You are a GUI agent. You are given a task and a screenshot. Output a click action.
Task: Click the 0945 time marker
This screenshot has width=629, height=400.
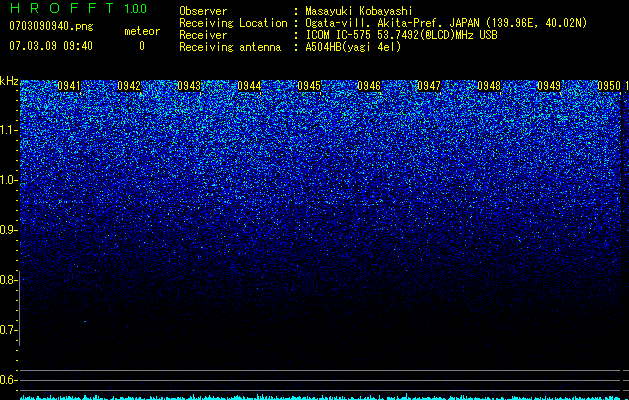point(309,86)
